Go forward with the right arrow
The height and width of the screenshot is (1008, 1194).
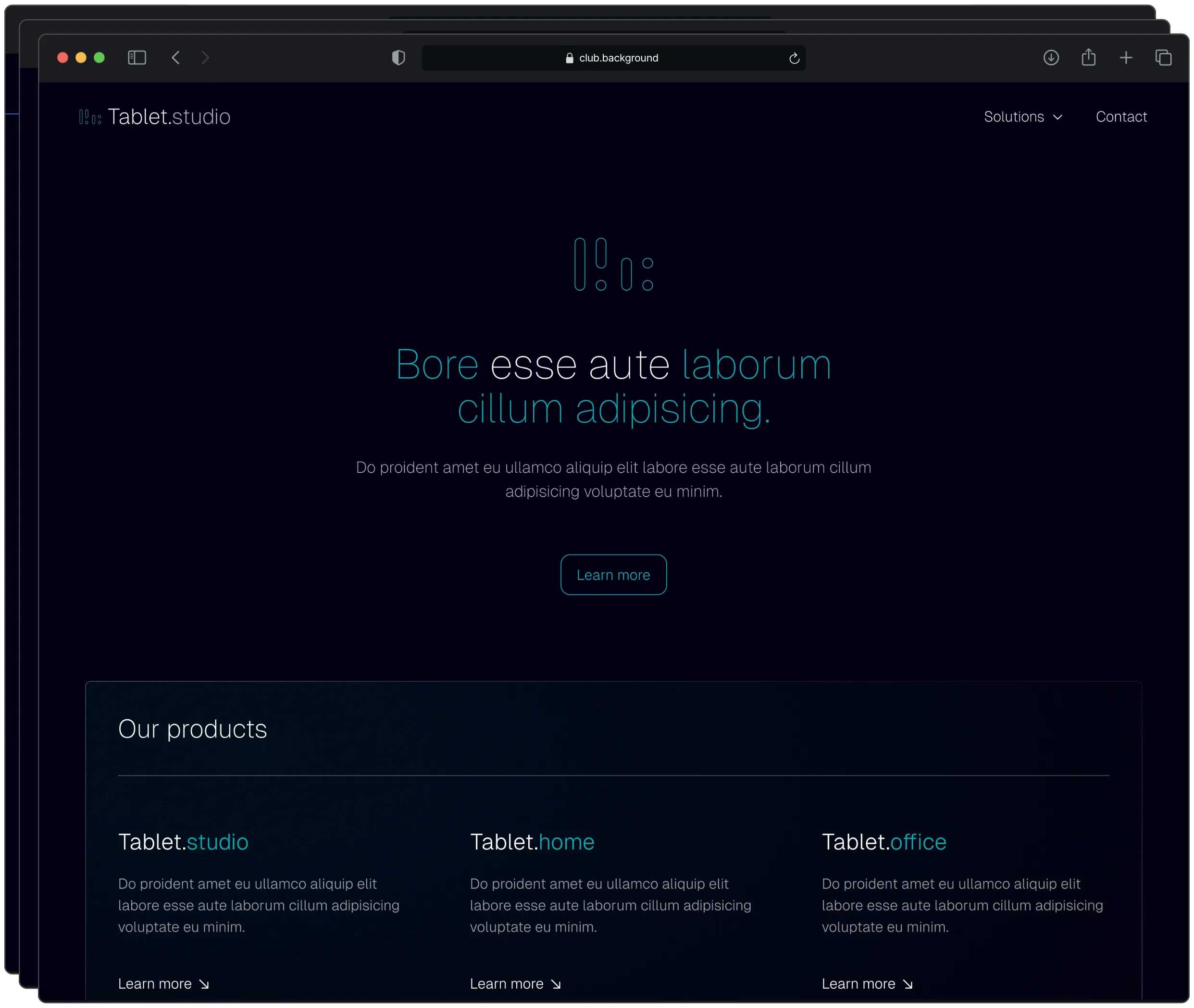pyautogui.click(x=205, y=58)
